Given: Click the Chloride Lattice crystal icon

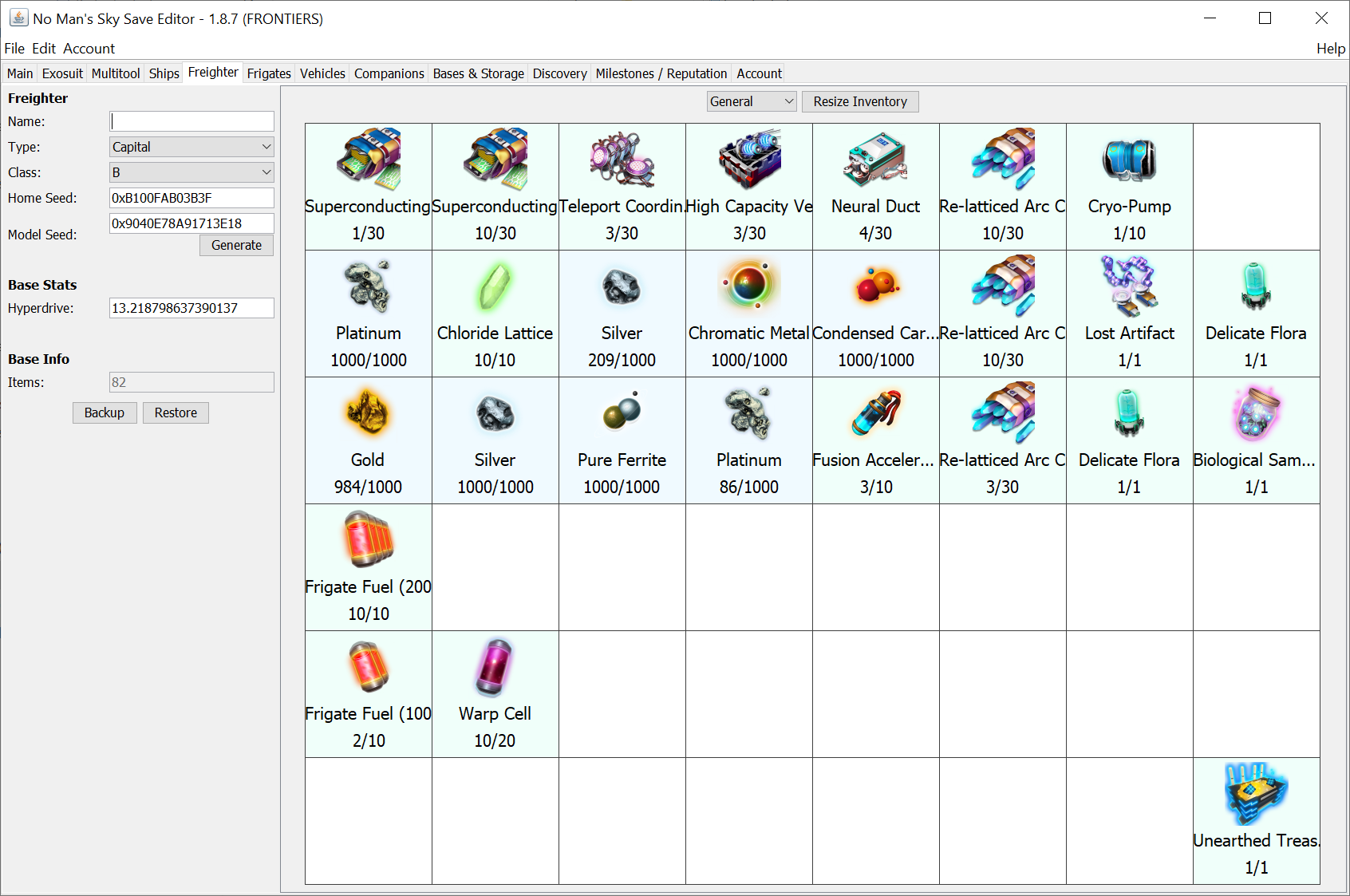Looking at the screenshot, I should [495, 286].
